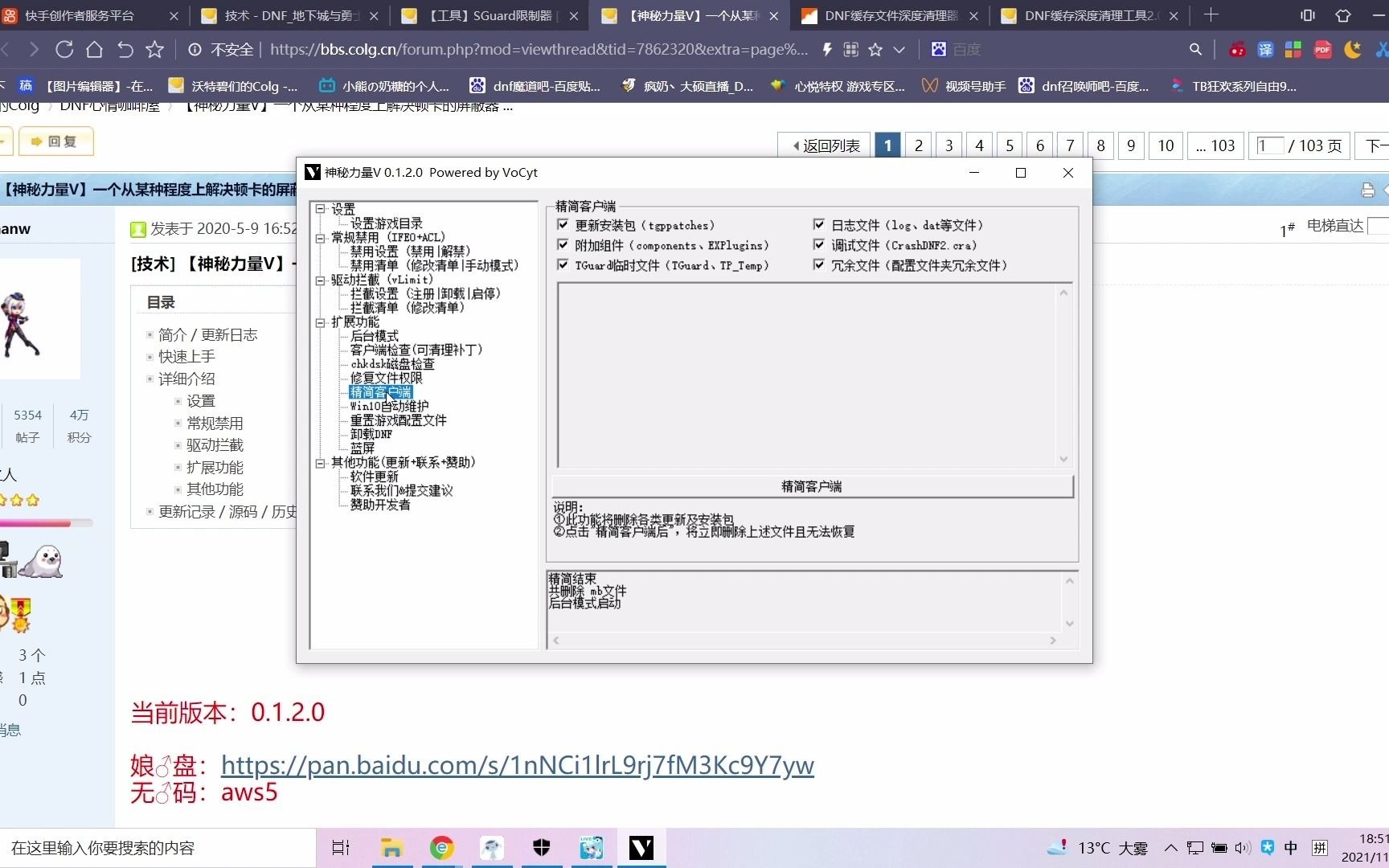Click the tab-list icon right of tabs

point(1308,15)
